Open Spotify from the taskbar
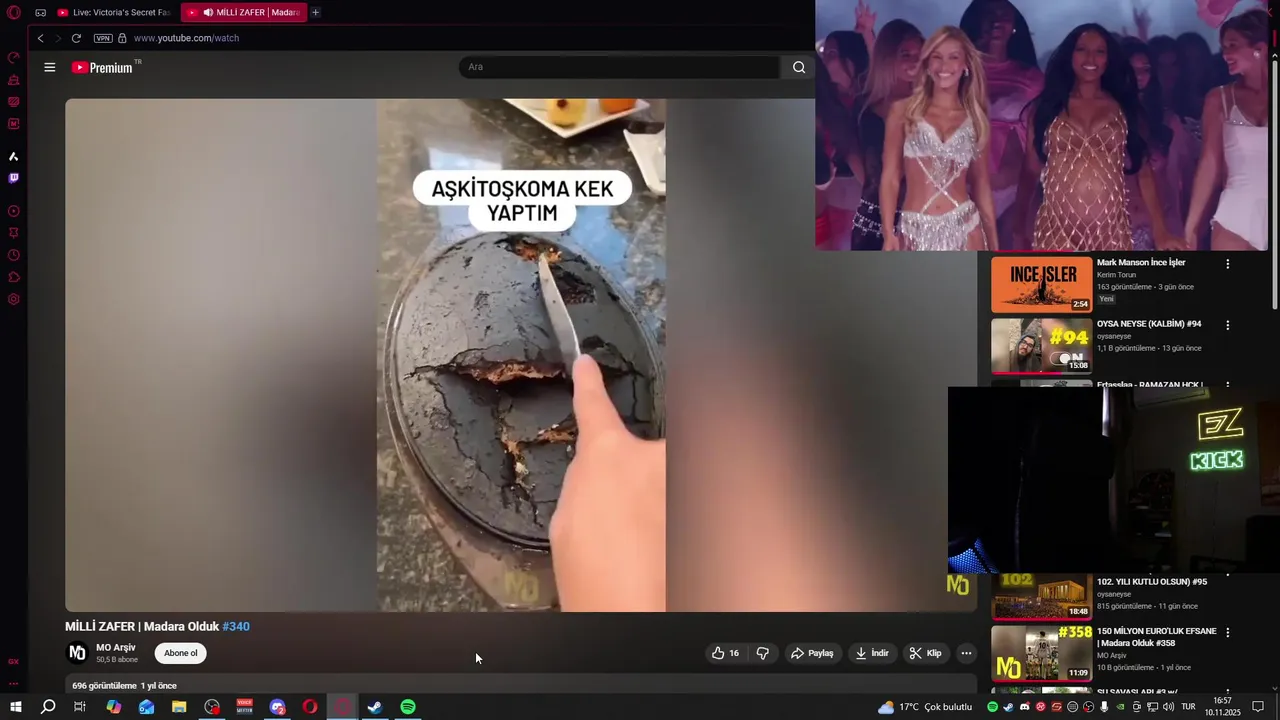Image resolution: width=1280 pixels, height=720 pixels. pos(408,707)
